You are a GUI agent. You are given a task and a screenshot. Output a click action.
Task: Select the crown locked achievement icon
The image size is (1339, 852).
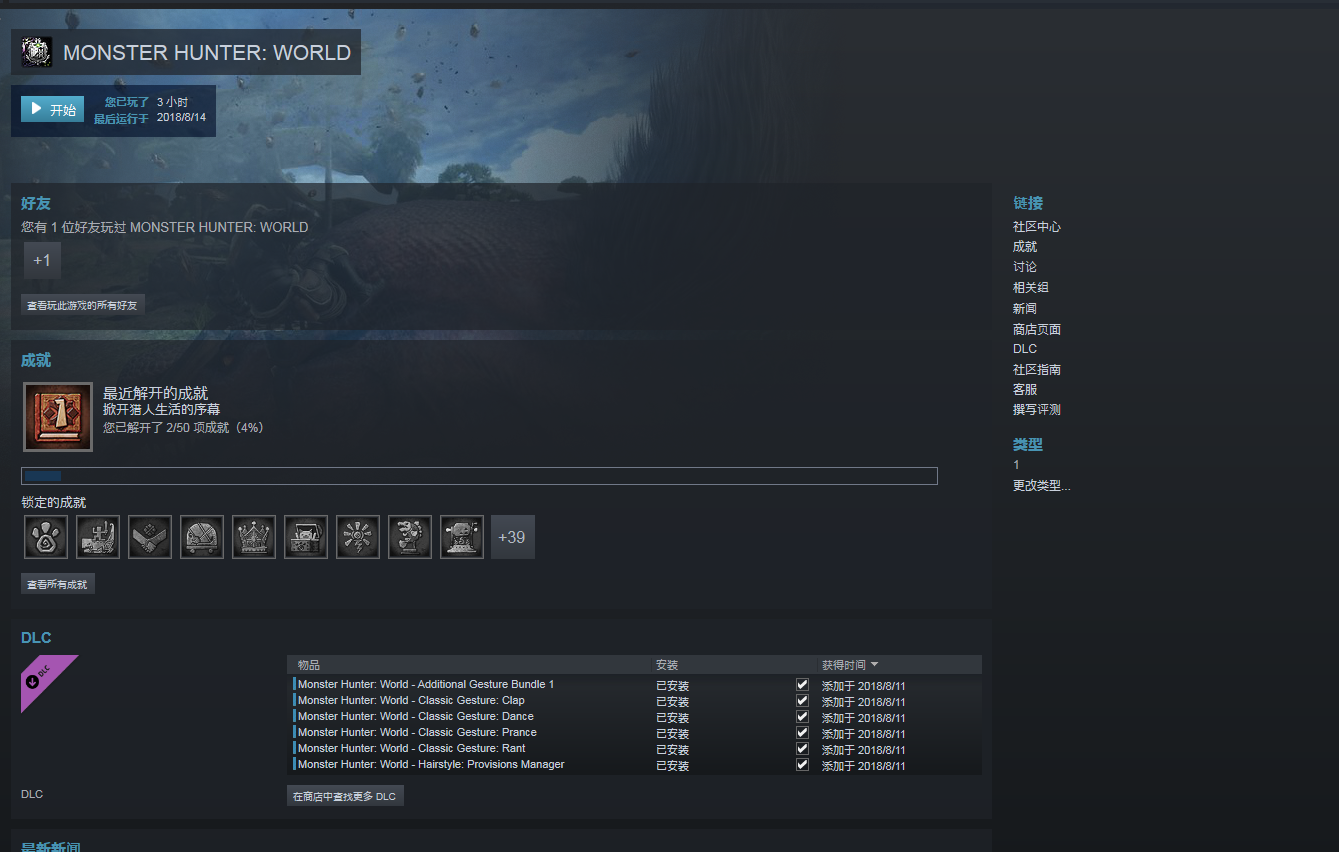(x=254, y=537)
